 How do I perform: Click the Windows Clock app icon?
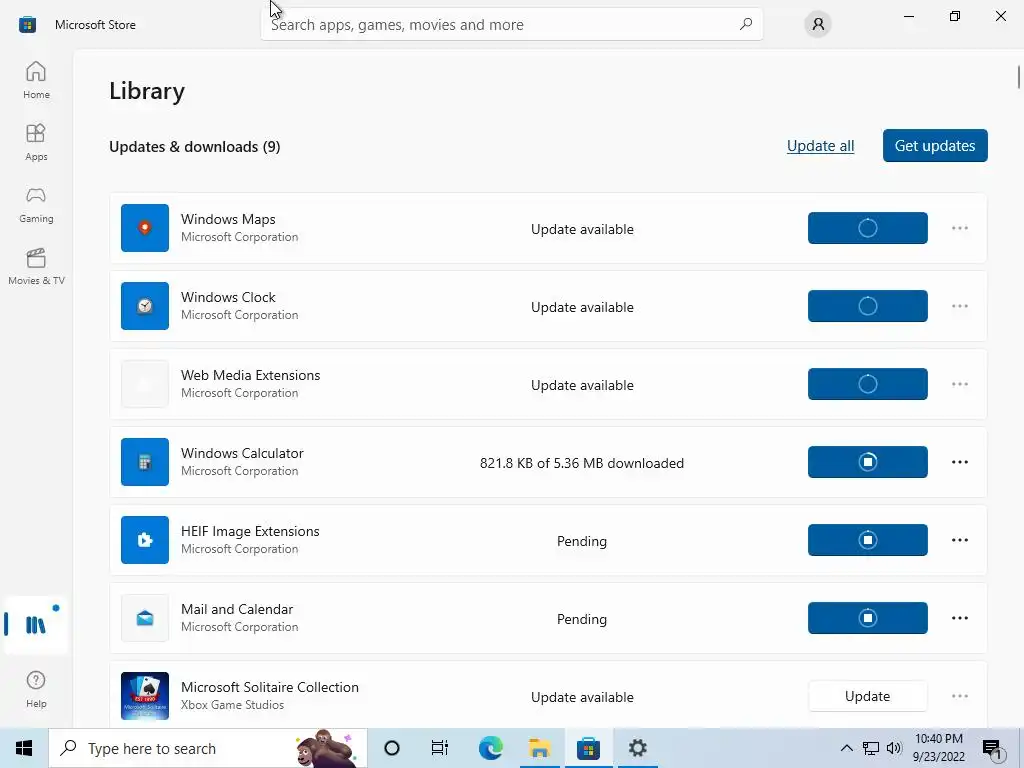[x=145, y=306]
